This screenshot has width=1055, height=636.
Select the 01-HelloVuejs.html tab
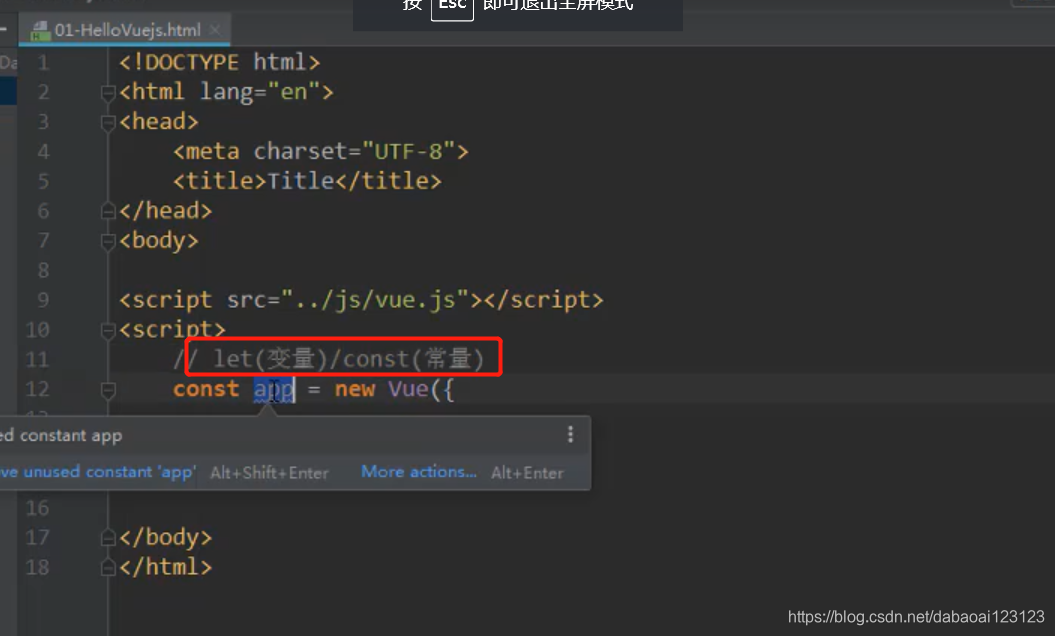(x=125, y=30)
